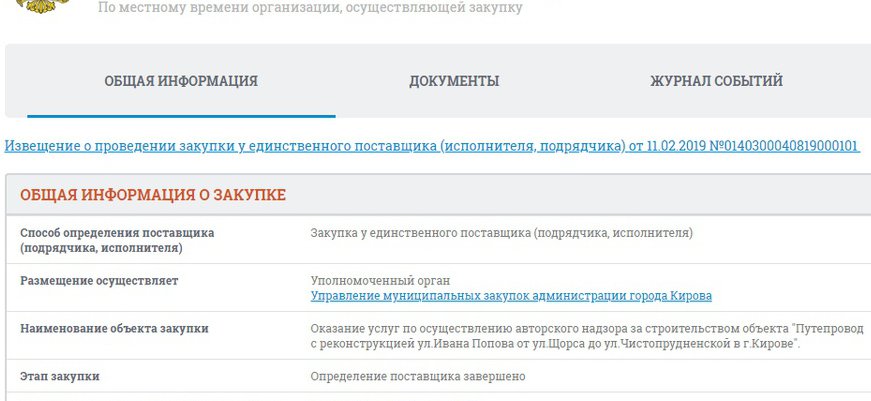Viewport: 871px width, 401px height.
Task: Click the (подрядчика, исполнителя) label line
Action: (x=100, y=248)
